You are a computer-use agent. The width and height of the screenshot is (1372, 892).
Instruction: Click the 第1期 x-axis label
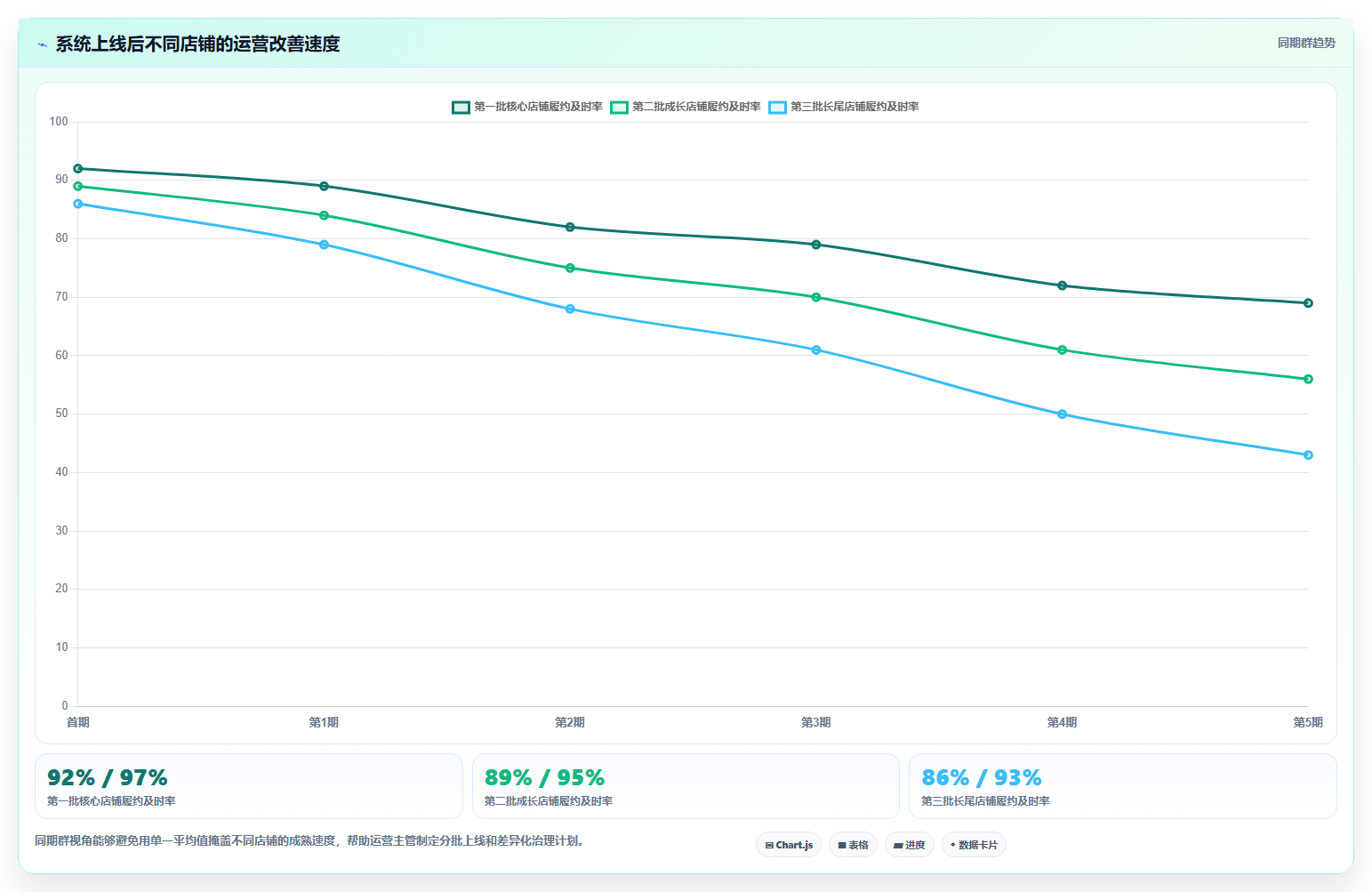pos(324,722)
